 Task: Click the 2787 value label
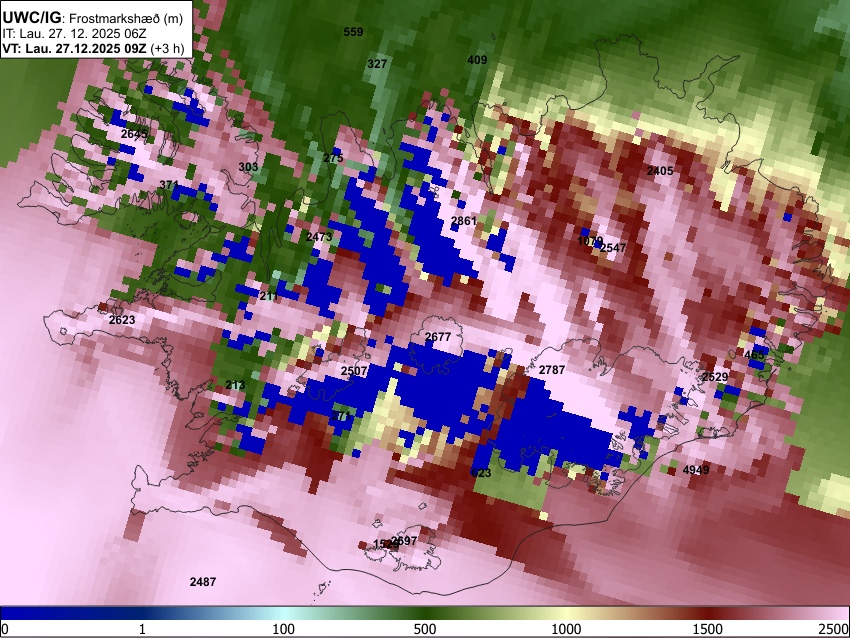tap(552, 370)
